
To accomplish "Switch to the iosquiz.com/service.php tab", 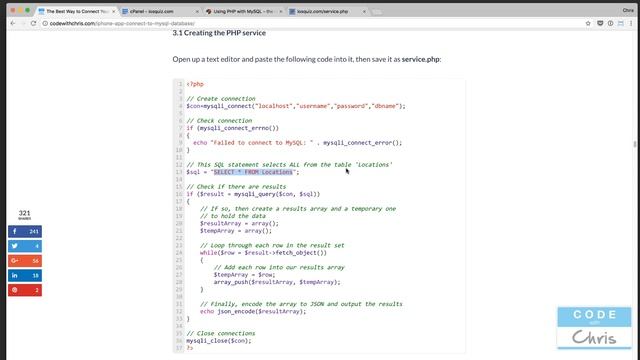I will [327, 11].
